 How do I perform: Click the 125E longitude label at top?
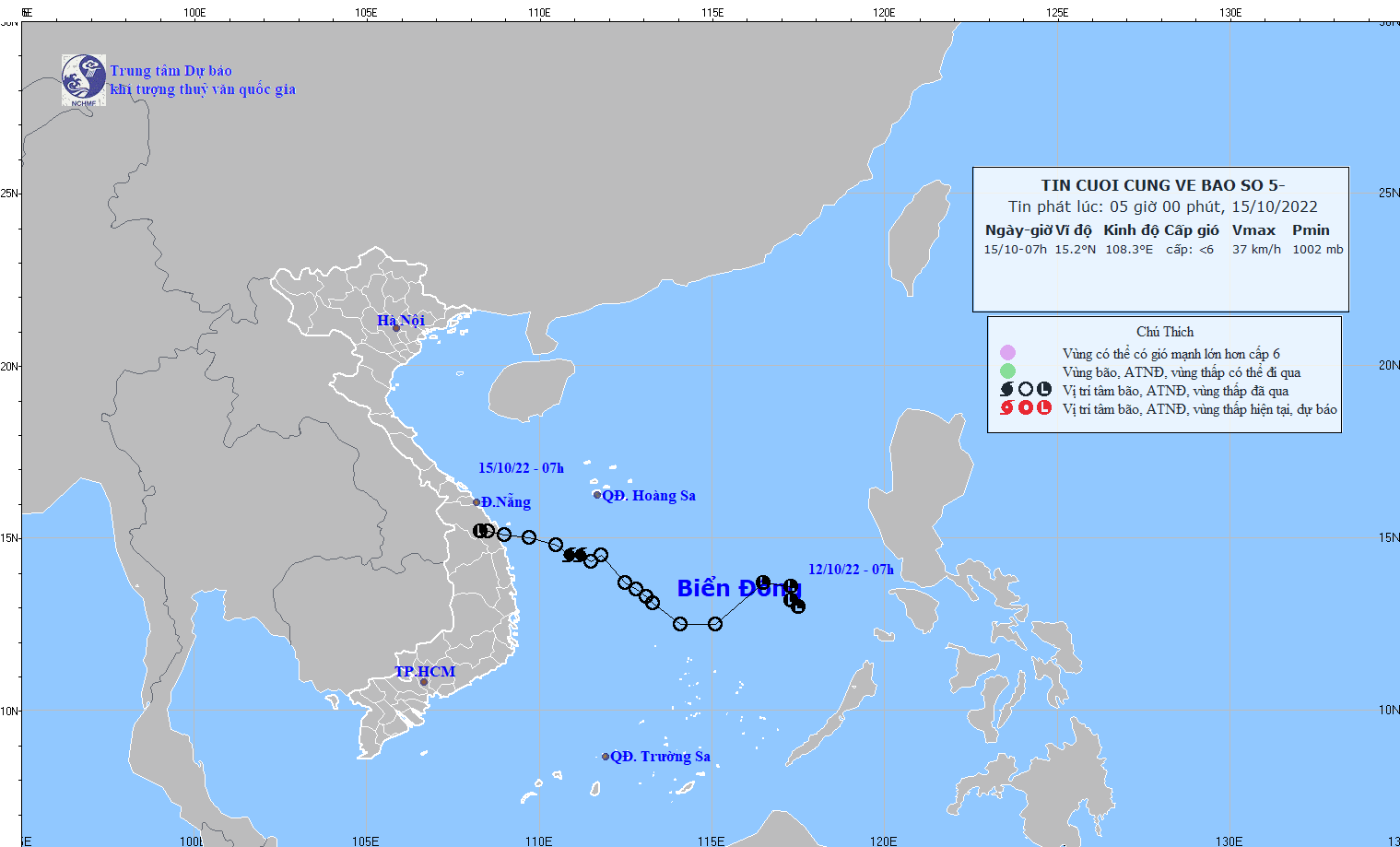[x=1057, y=13]
